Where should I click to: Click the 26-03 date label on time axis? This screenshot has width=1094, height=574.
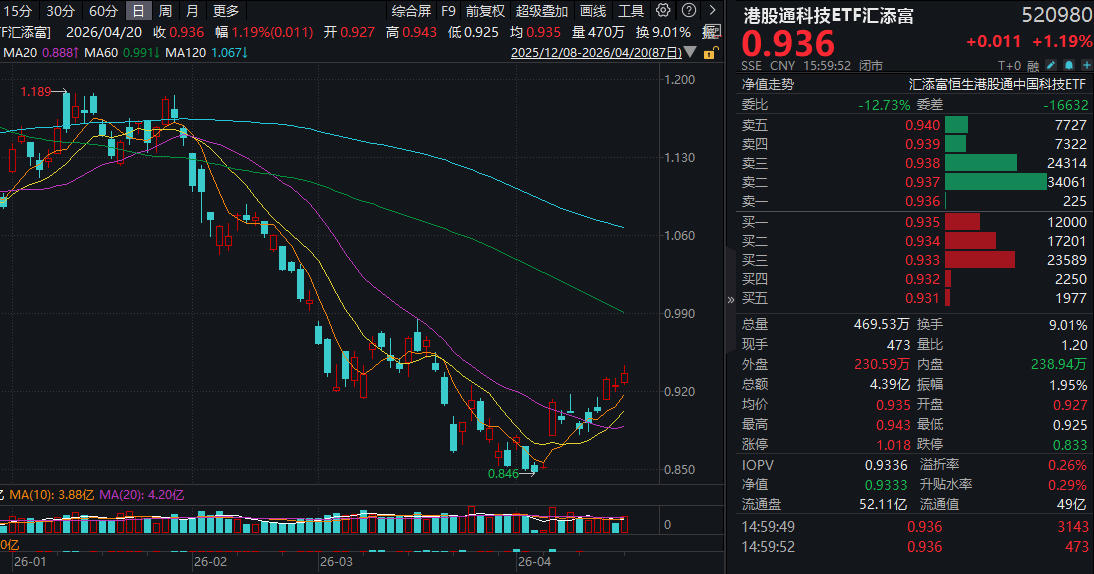[x=336, y=561]
